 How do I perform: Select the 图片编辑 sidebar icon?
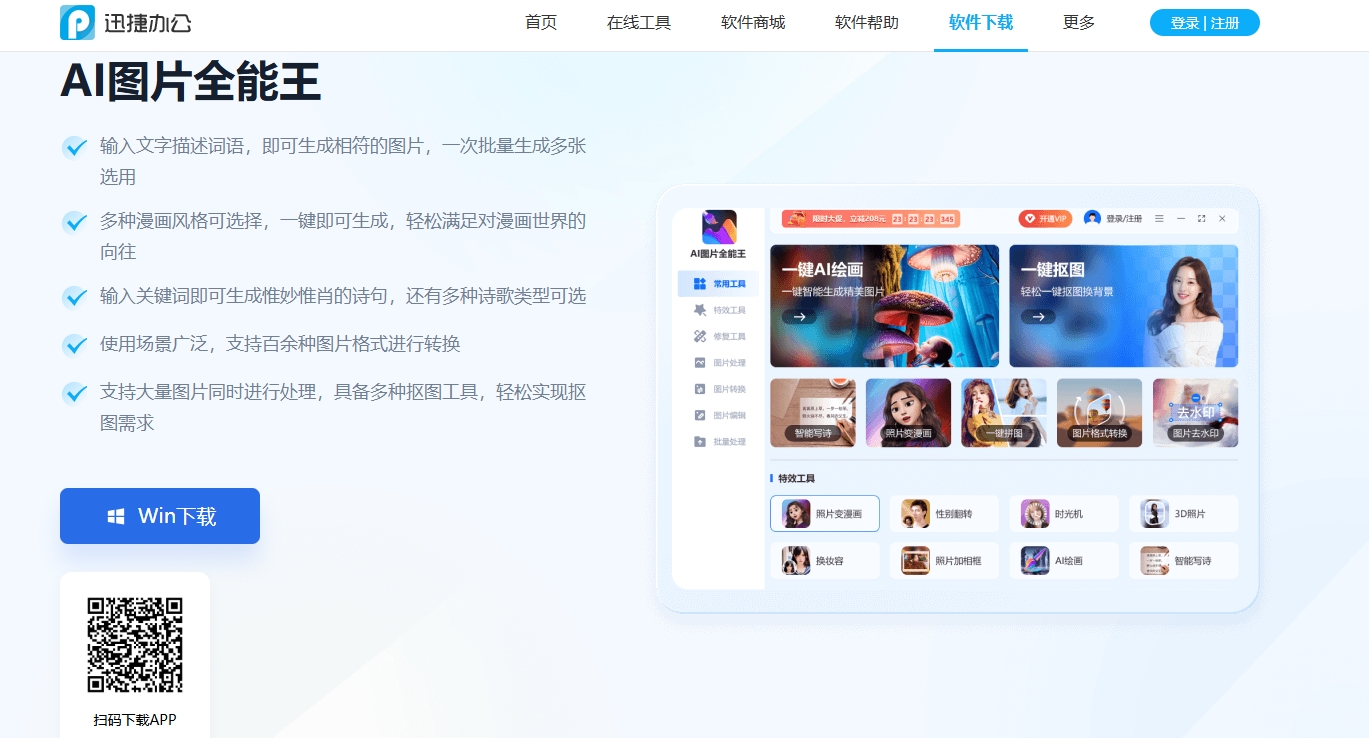700,415
